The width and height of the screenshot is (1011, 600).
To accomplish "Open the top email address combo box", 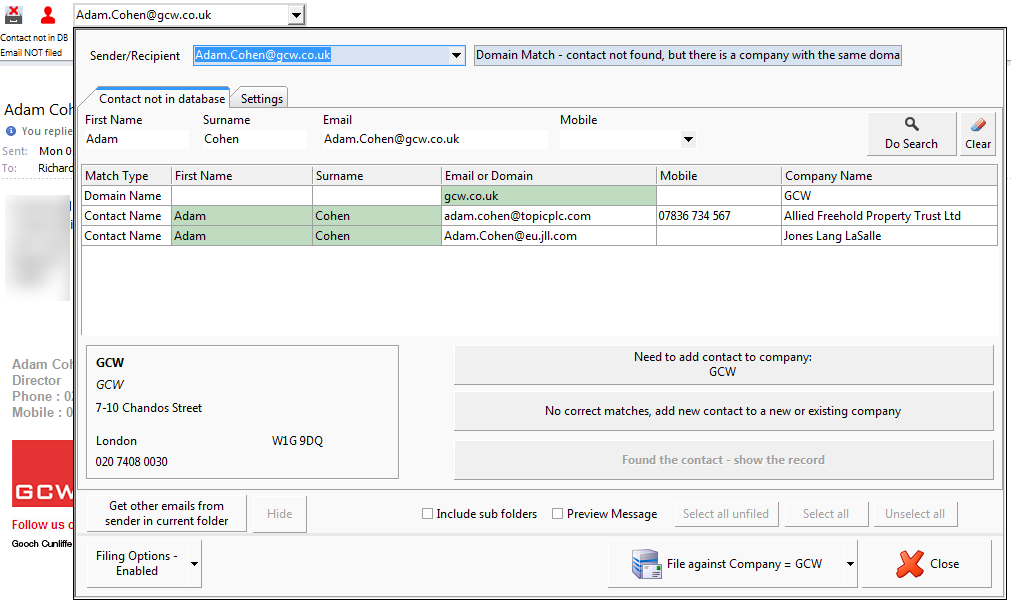I will [x=295, y=15].
